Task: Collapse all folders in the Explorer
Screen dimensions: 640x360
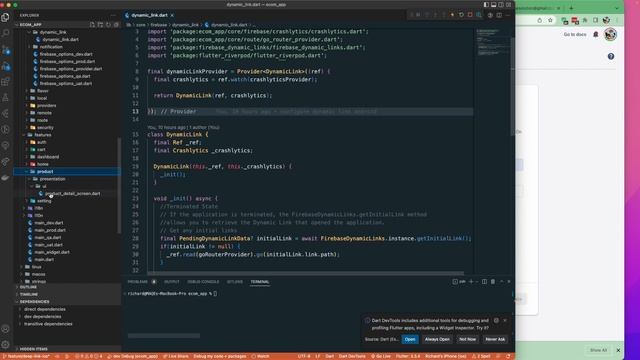Action: point(116,24)
